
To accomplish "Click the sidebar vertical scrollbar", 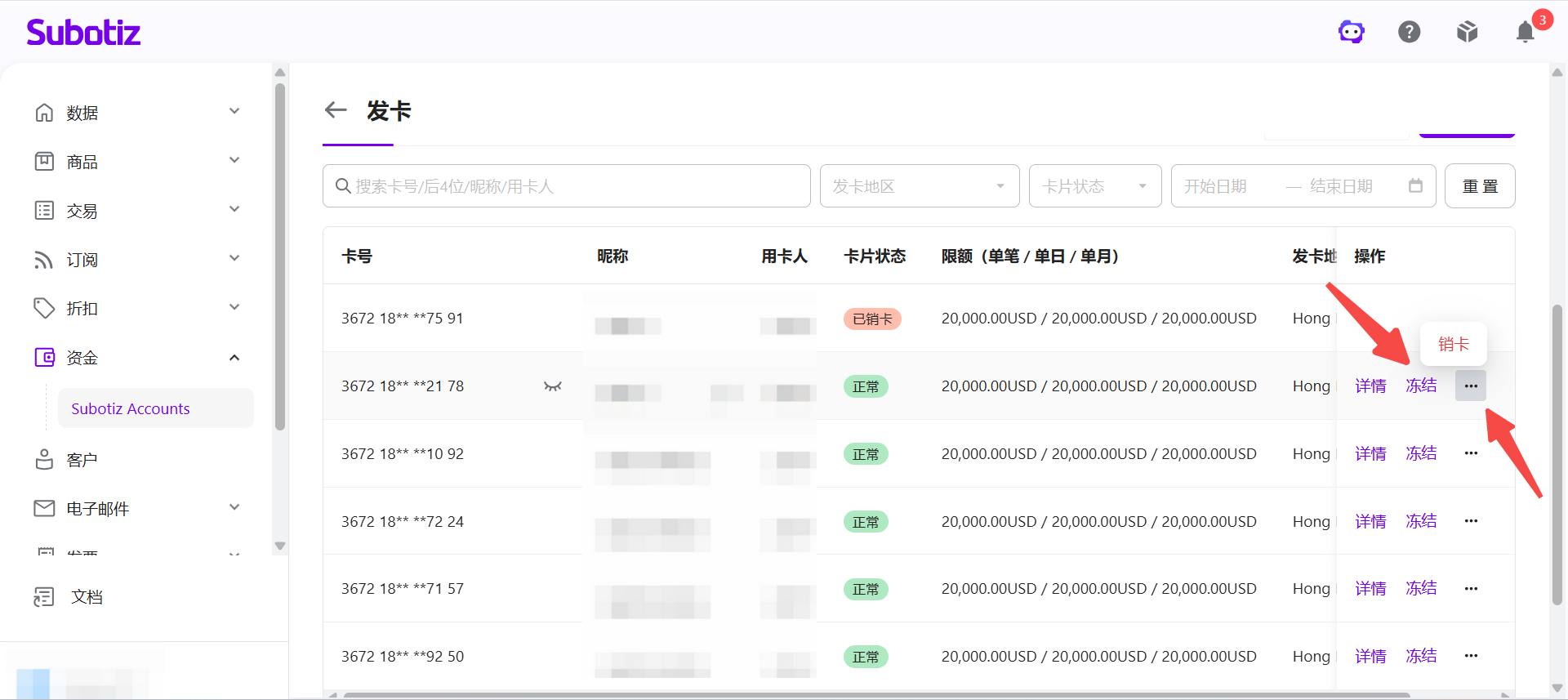I will [280, 257].
